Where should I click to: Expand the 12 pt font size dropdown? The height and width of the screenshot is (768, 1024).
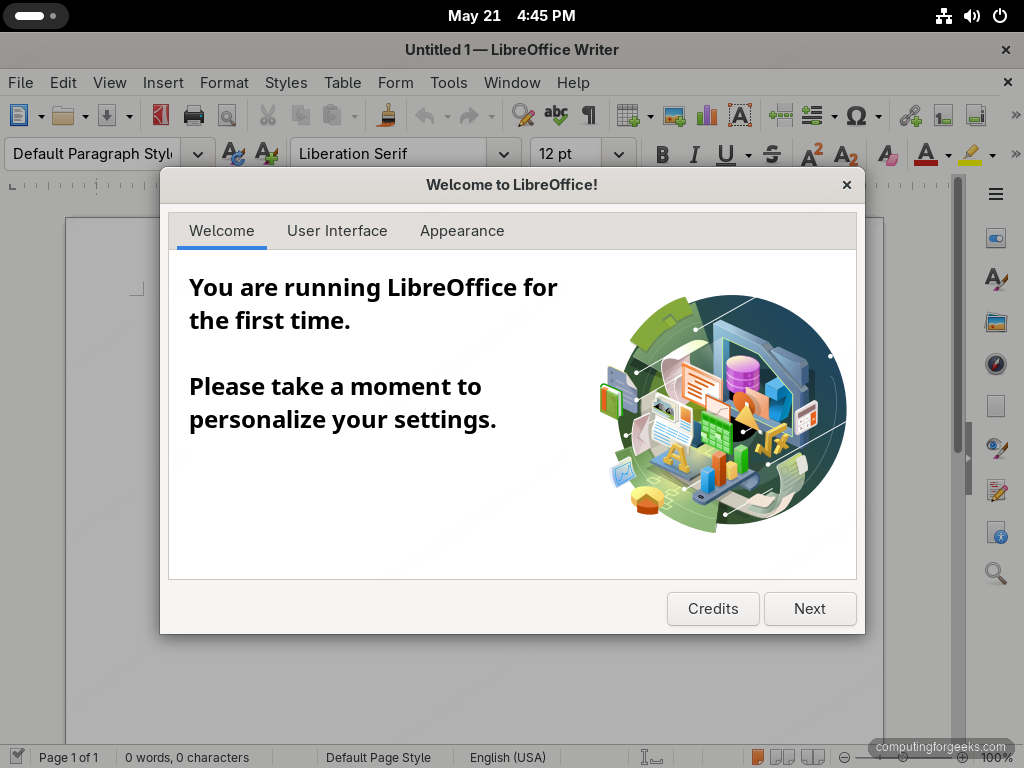[x=618, y=155]
